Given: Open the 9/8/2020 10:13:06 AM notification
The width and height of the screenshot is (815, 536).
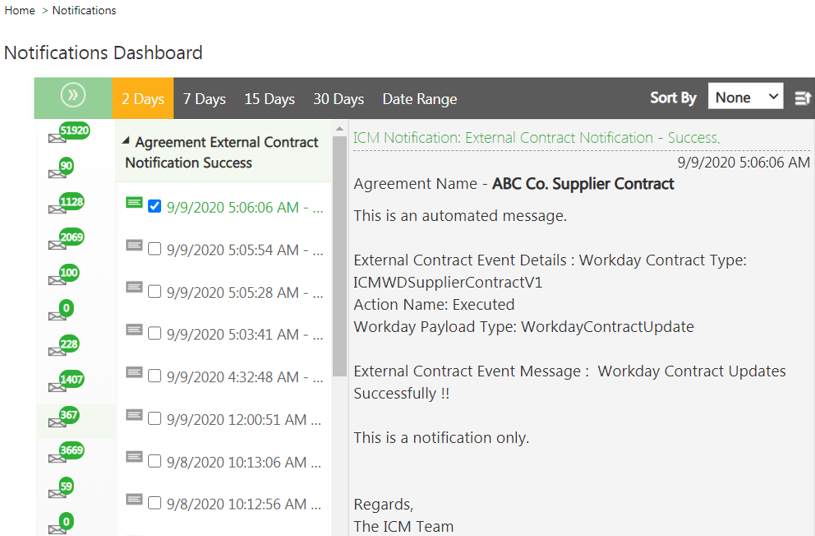Looking at the screenshot, I should click(243, 462).
